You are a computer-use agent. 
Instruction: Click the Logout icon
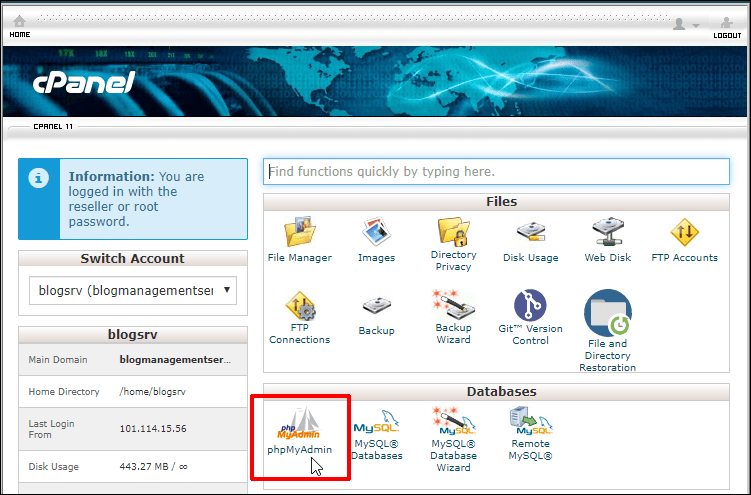coord(727,22)
